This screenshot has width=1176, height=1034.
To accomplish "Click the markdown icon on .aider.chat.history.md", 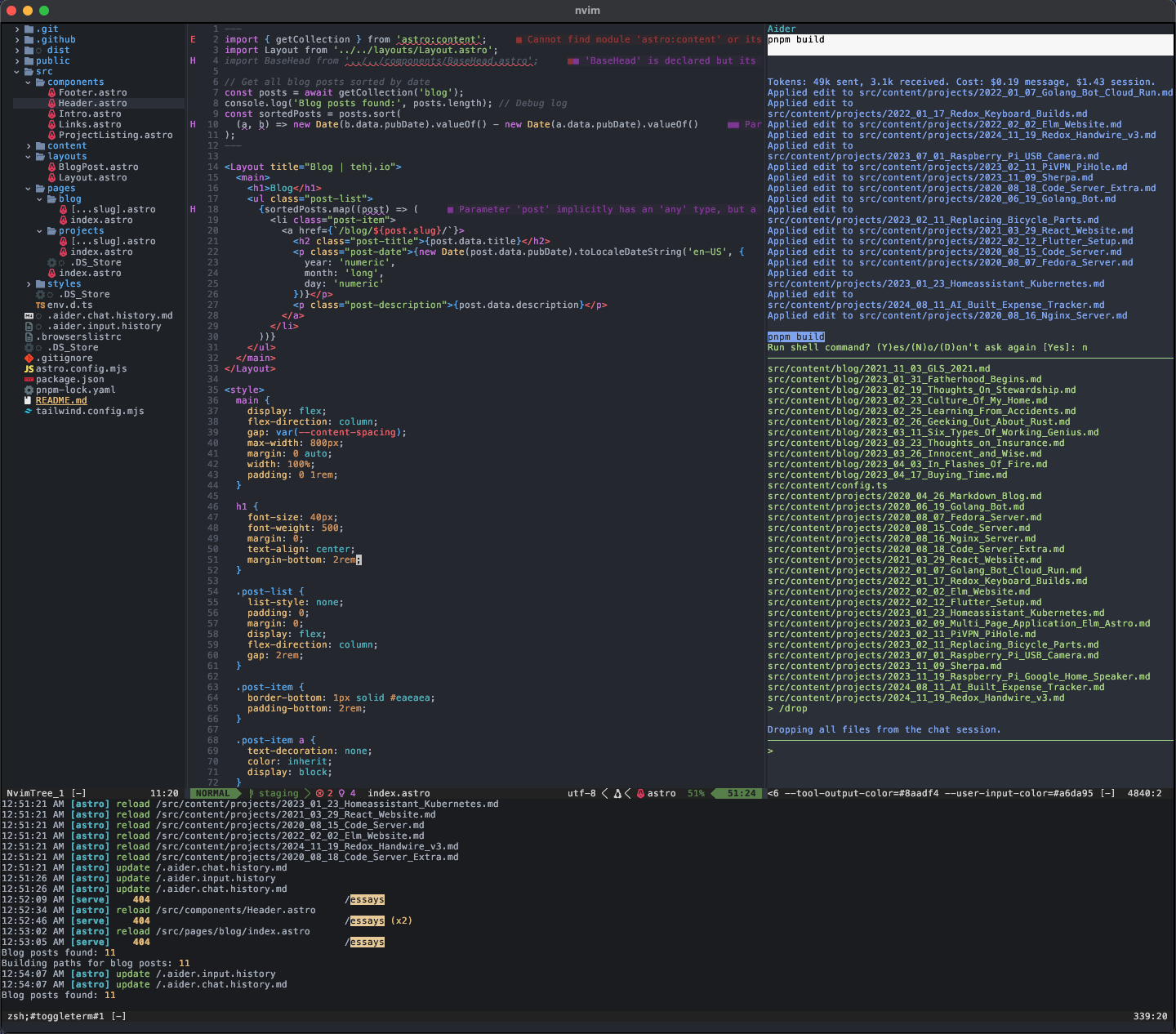I will point(29,315).
